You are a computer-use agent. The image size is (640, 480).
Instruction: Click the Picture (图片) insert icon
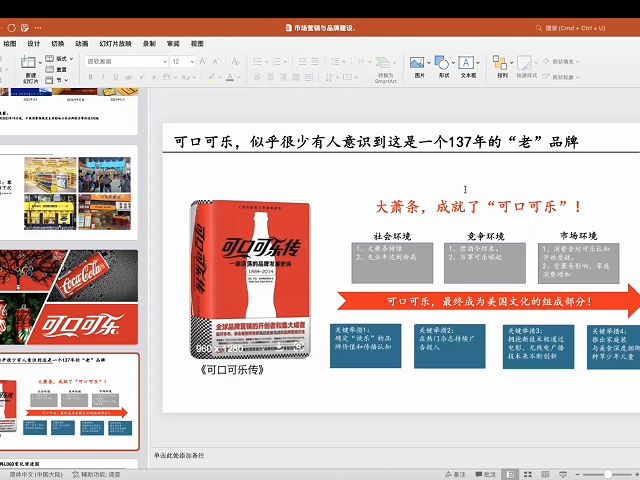click(x=417, y=62)
